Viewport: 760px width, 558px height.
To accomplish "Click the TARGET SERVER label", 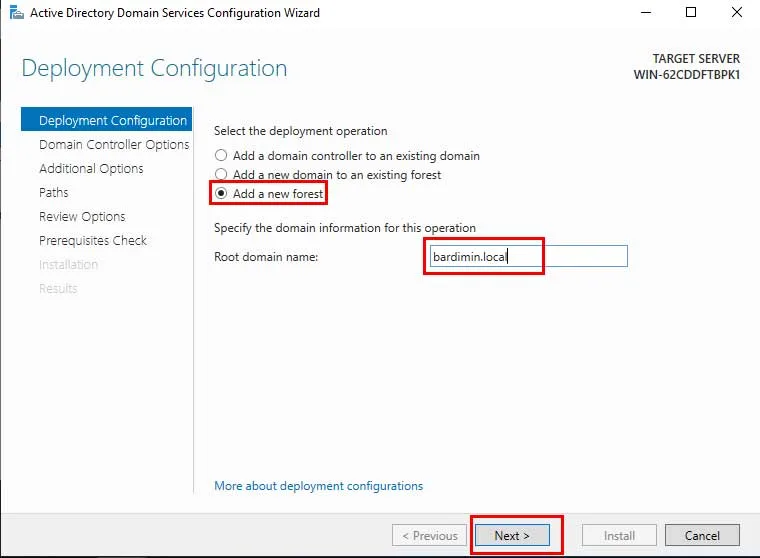I will [x=696, y=59].
